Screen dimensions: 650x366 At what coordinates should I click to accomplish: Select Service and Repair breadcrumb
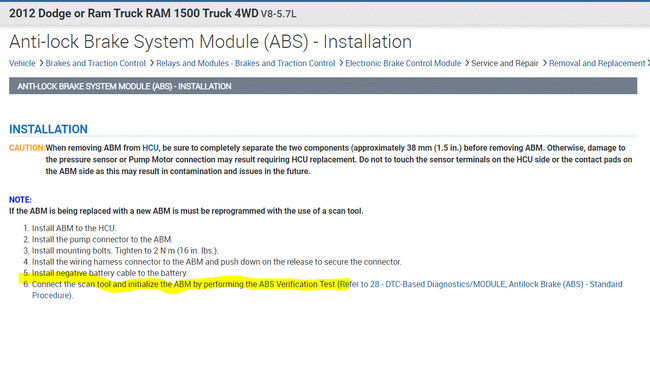pos(504,63)
